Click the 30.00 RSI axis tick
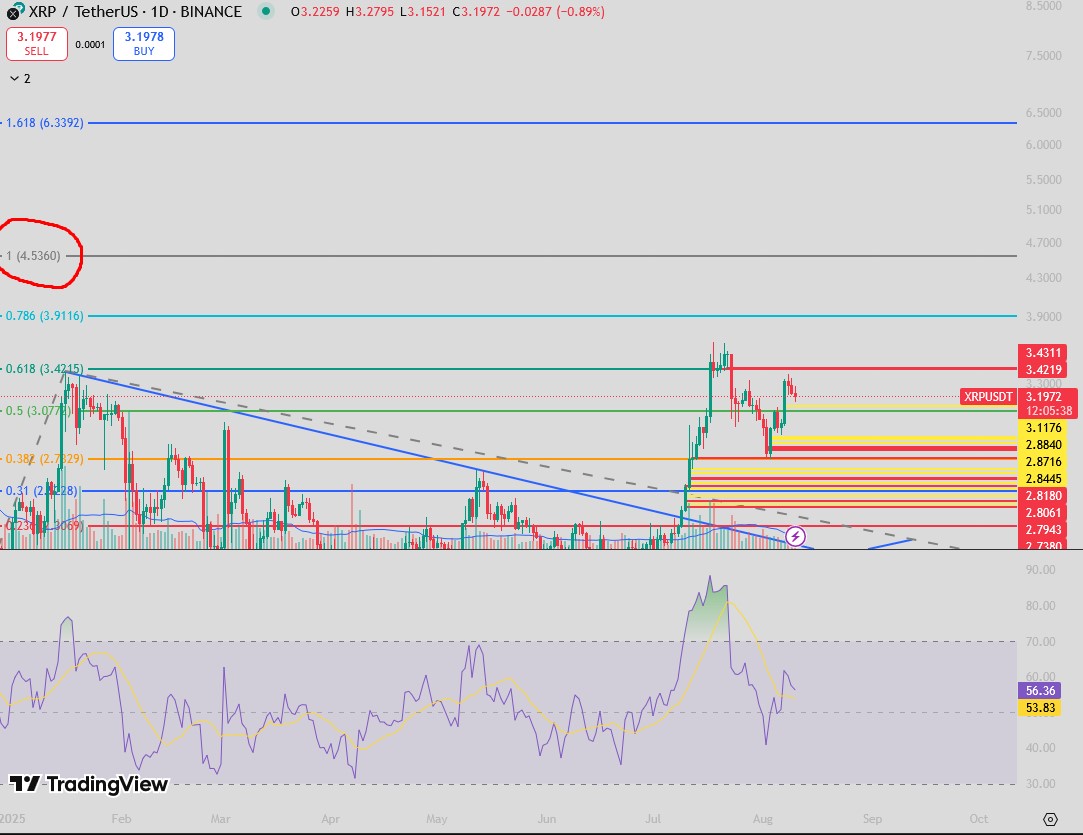Viewport: 1083px width, 835px height. tap(1040, 784)
